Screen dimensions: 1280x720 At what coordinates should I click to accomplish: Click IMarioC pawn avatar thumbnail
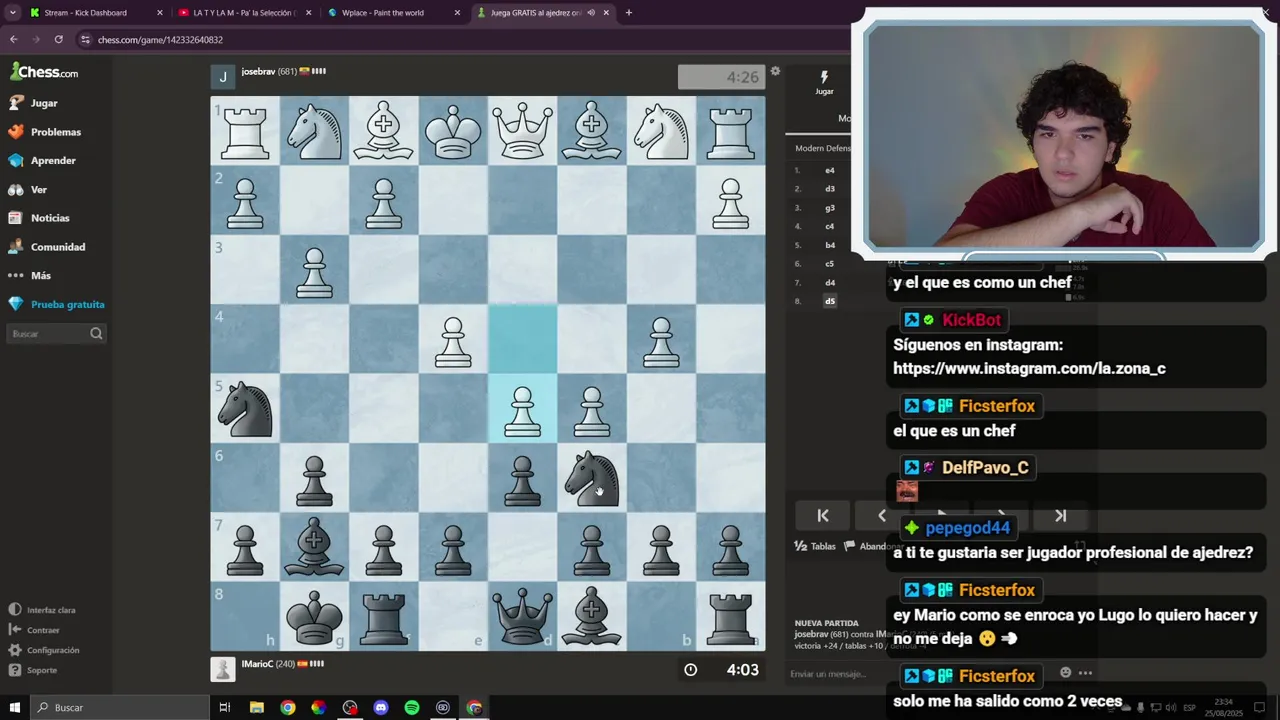coord(223,669)
